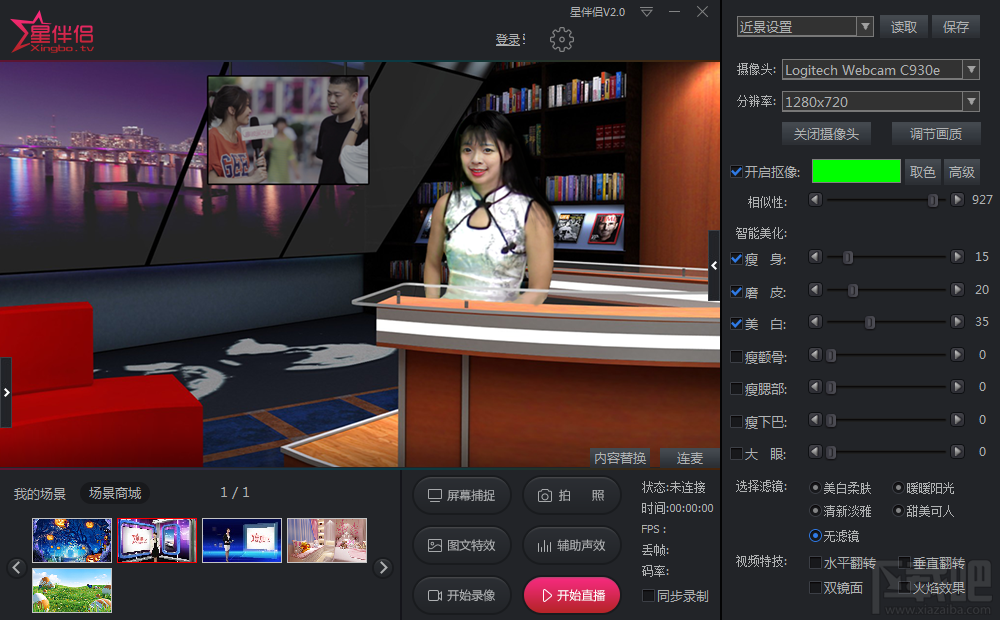Click the 开始直播 button
This screenshot has width=1000, height=620.
coord(571,595)
